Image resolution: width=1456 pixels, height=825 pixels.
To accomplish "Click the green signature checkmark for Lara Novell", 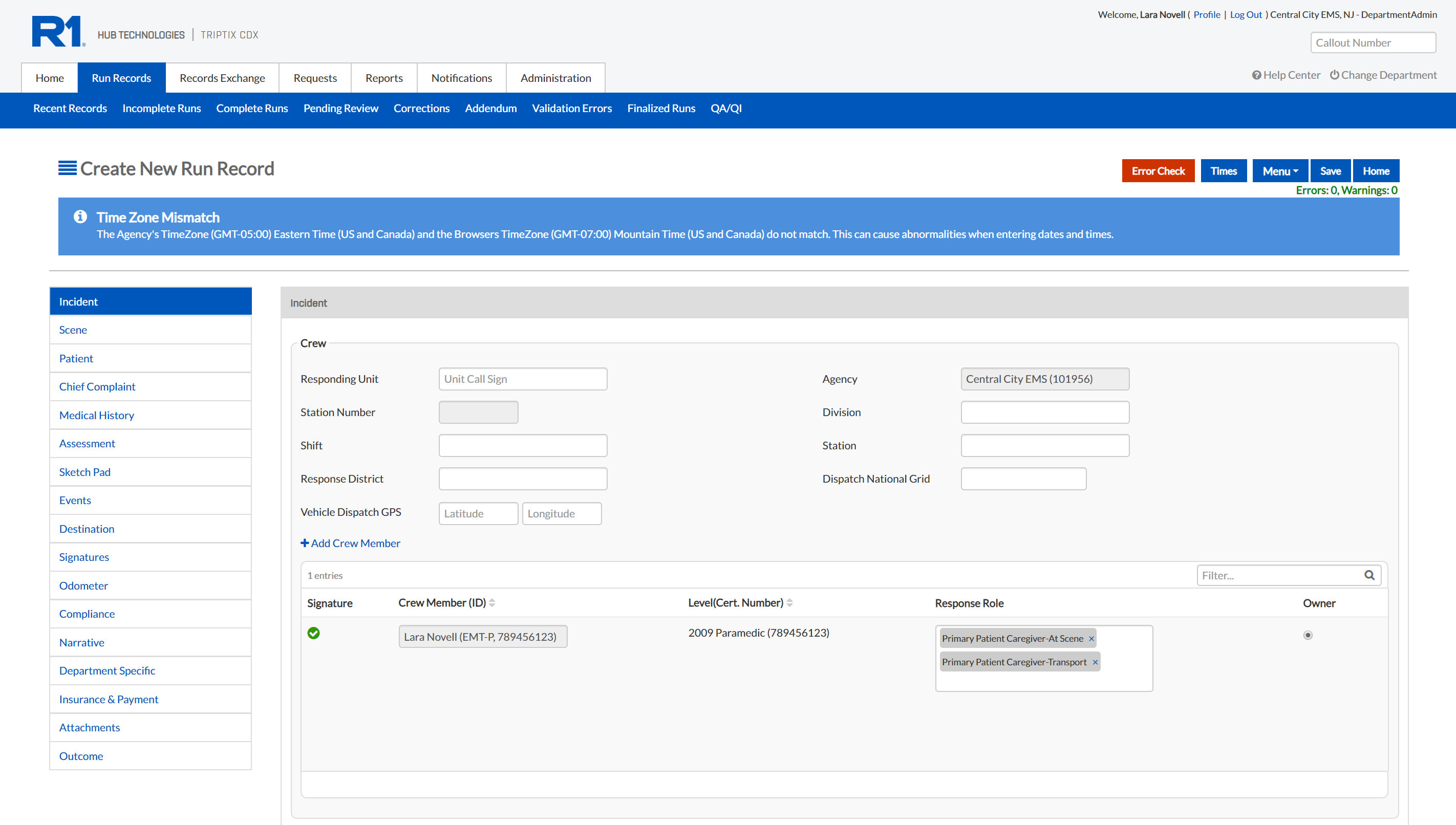I will pyautogui.click(x=314, y=634).
